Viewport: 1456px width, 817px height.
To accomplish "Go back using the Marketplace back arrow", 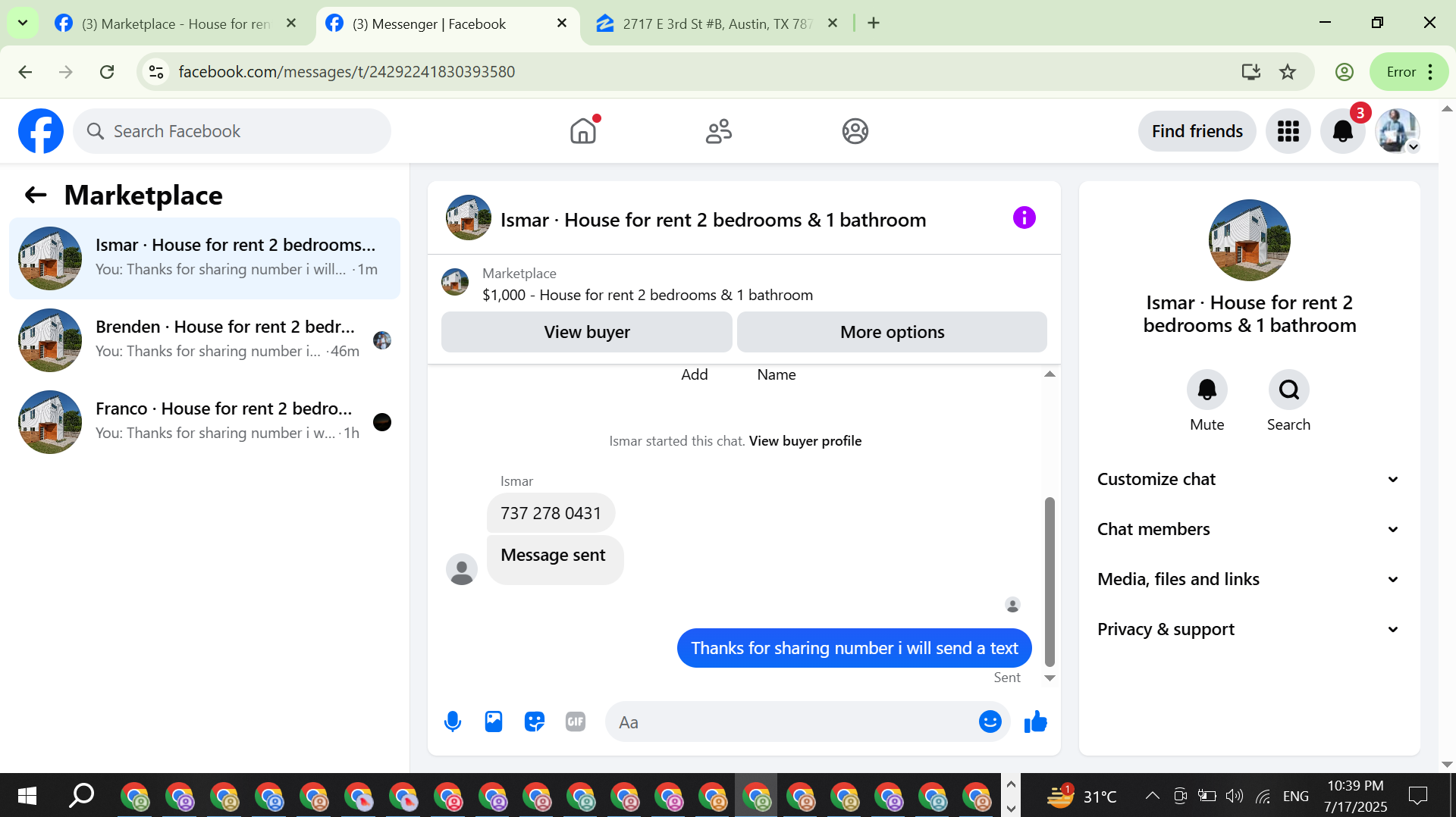I will [x=36, y=196].
